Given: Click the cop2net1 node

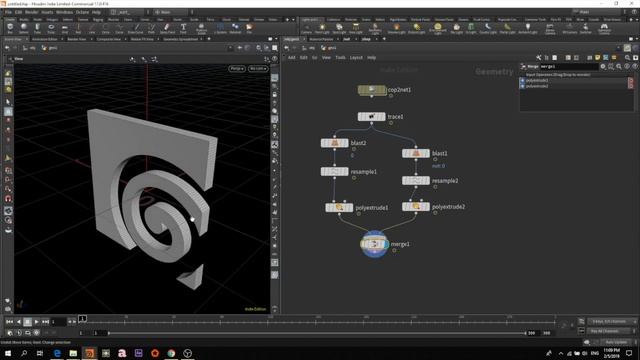Looking at the screenshot, I should point(372,90).
